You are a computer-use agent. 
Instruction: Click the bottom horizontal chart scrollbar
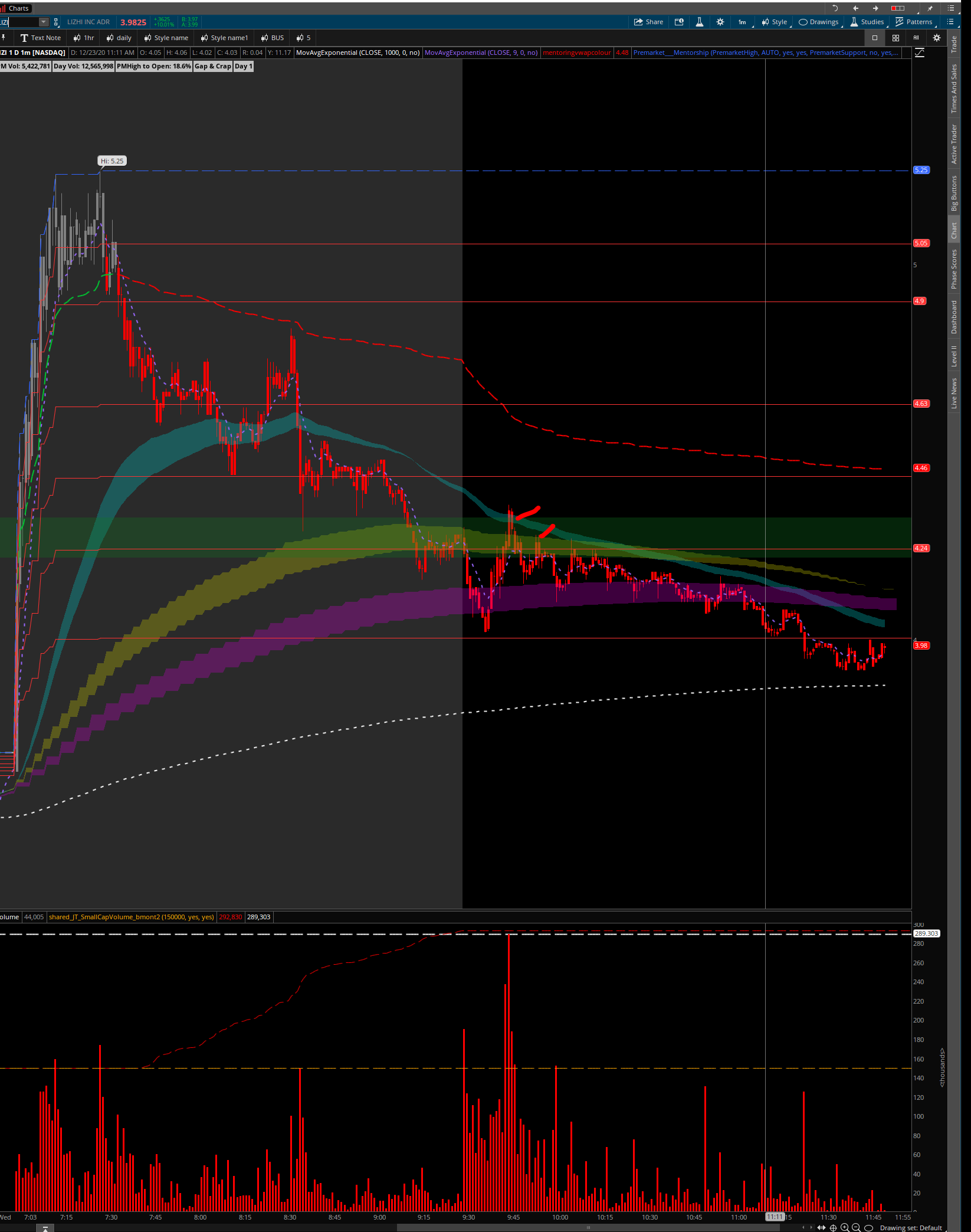click(588, 1228)
